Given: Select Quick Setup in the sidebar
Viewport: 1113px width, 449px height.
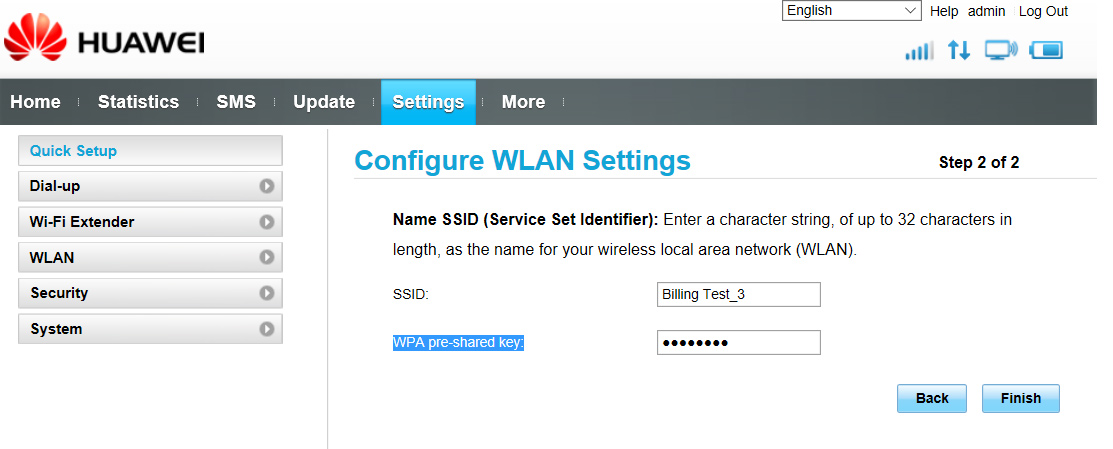Looking at the screenshot, I should click(150, 150).
